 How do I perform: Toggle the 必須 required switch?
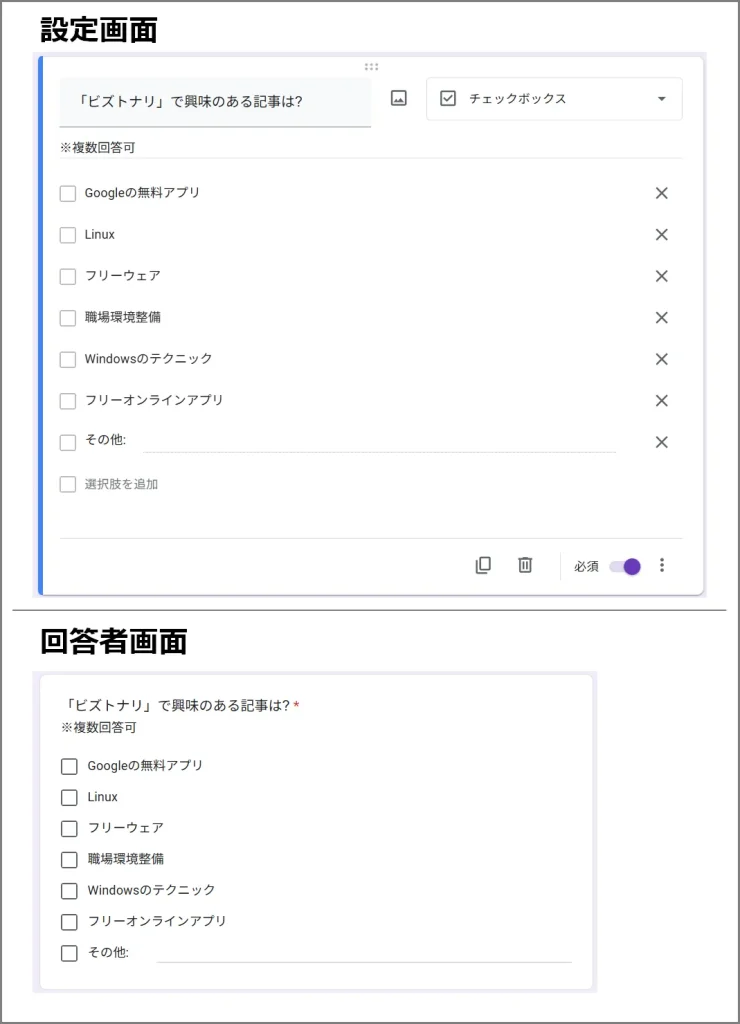tap(625, 566)
